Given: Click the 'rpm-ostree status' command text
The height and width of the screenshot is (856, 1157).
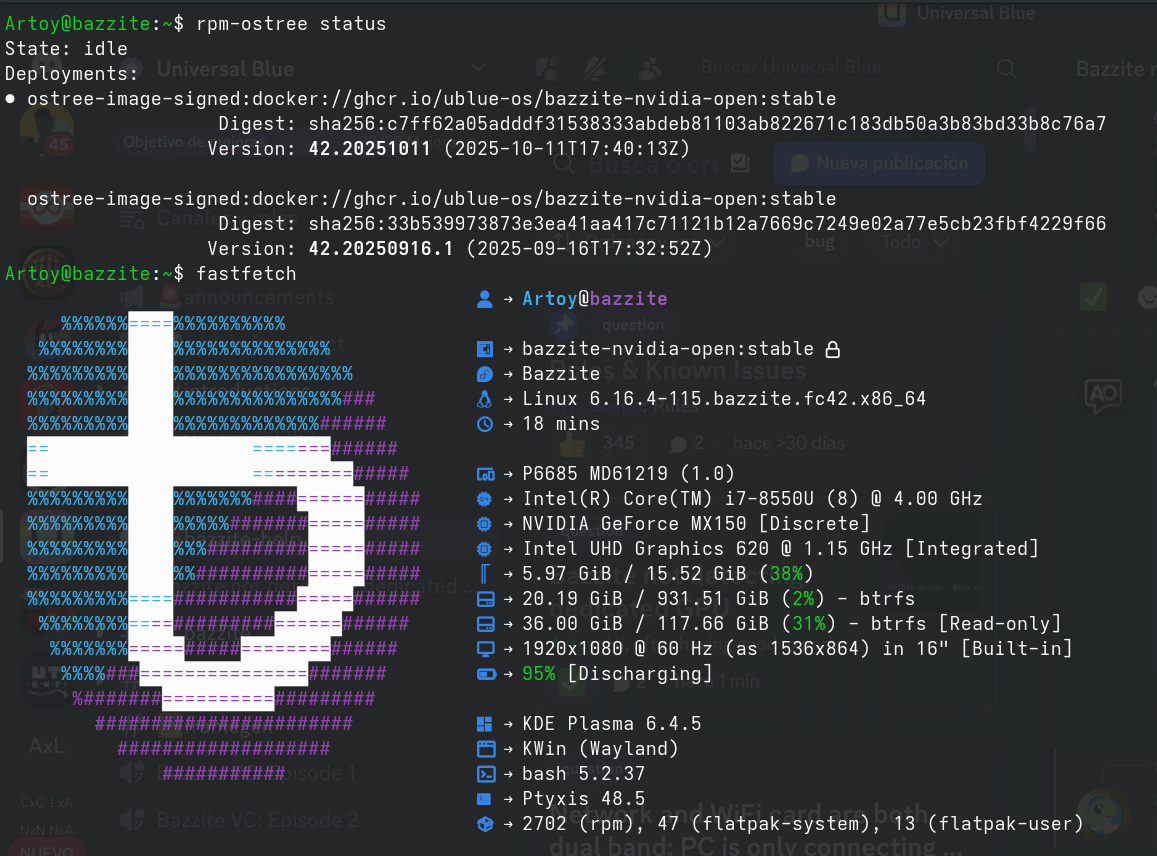Looking at the screenshot, I should pyautogui.click(x=291, y=24).
